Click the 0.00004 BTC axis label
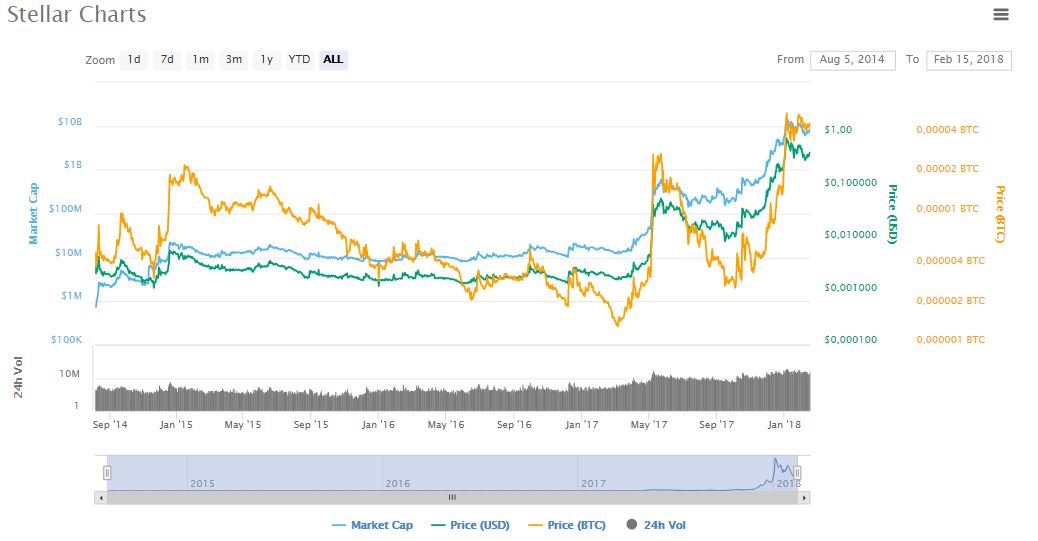This screenshot has width=1038, height=541. pos(947,130)
